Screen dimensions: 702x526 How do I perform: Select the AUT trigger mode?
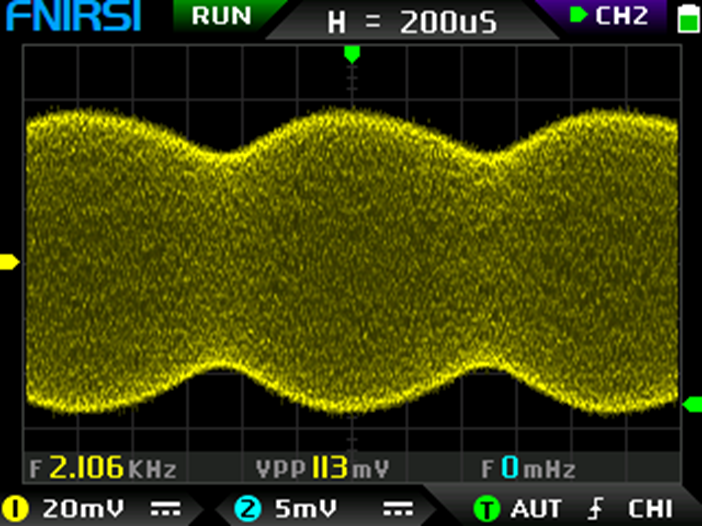pos(536,509)
